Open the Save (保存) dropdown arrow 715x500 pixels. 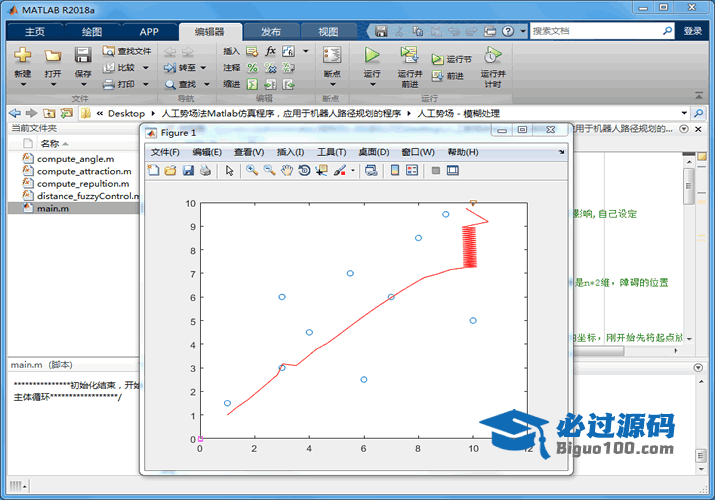(x=83, y=84)
